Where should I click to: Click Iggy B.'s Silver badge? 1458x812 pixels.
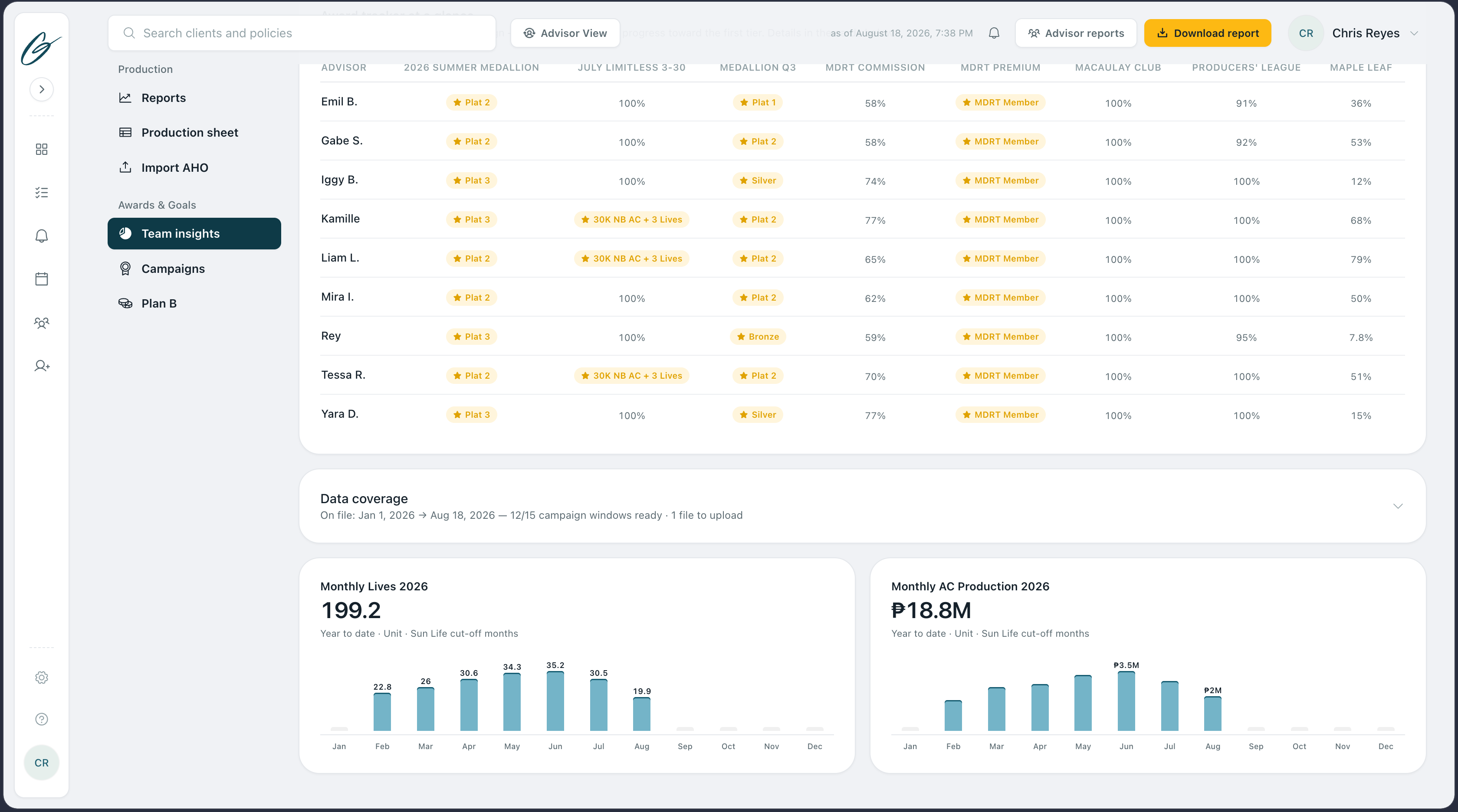757,180
